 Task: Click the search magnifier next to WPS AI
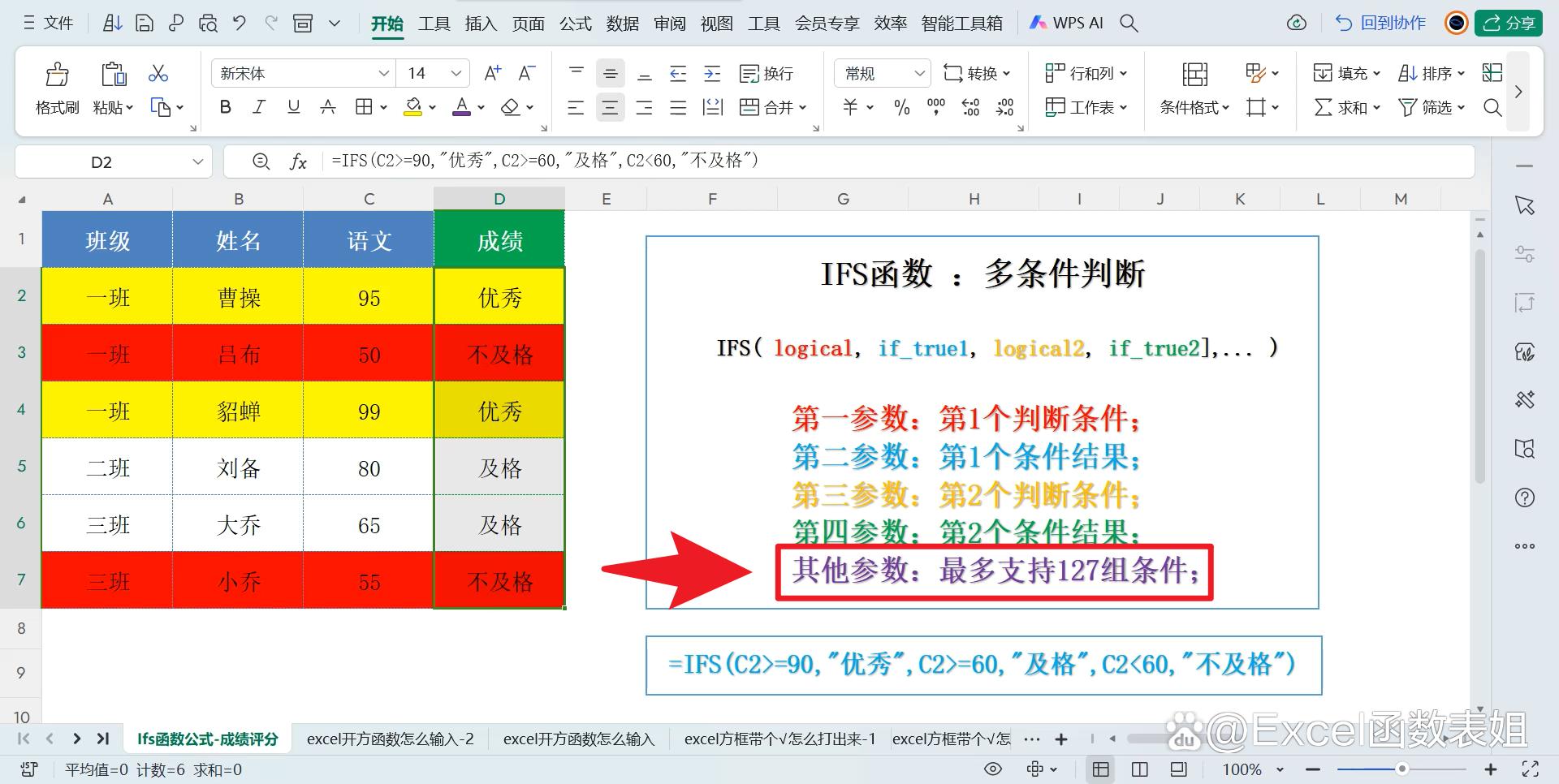(1129, 23)
